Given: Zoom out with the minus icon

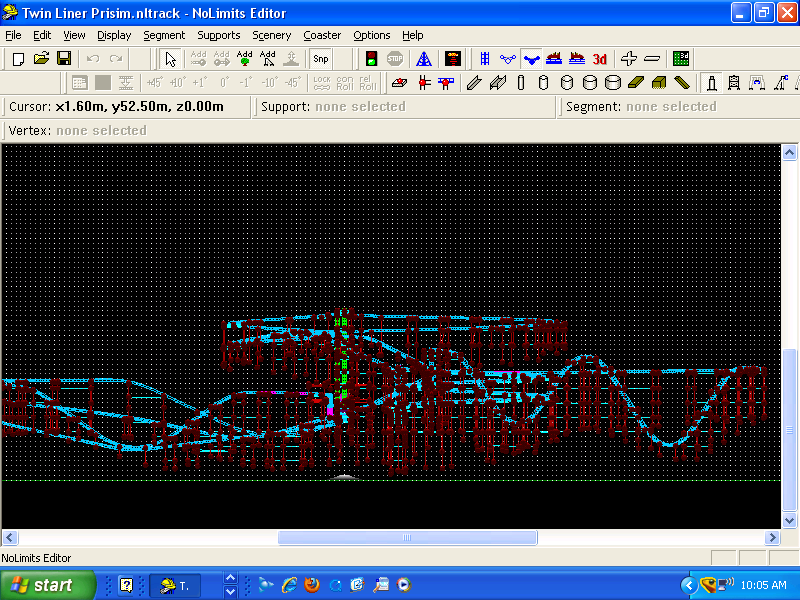Looking at the screenshot, I should pos(652,59).
